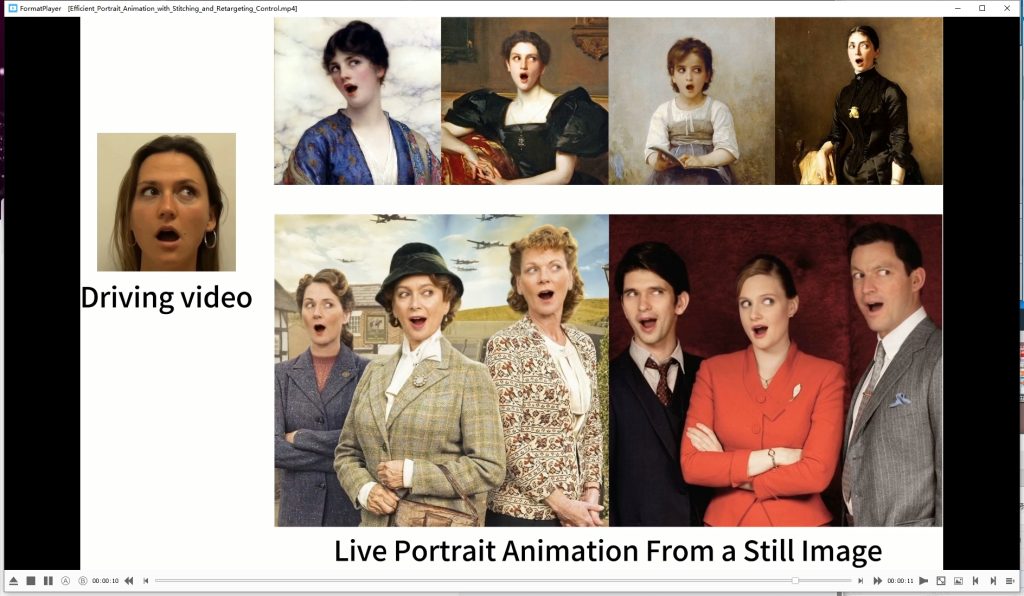This screenshot has height=596, width=1024.
Task: Toggle fullscreen mode
Action: (941, 581)
